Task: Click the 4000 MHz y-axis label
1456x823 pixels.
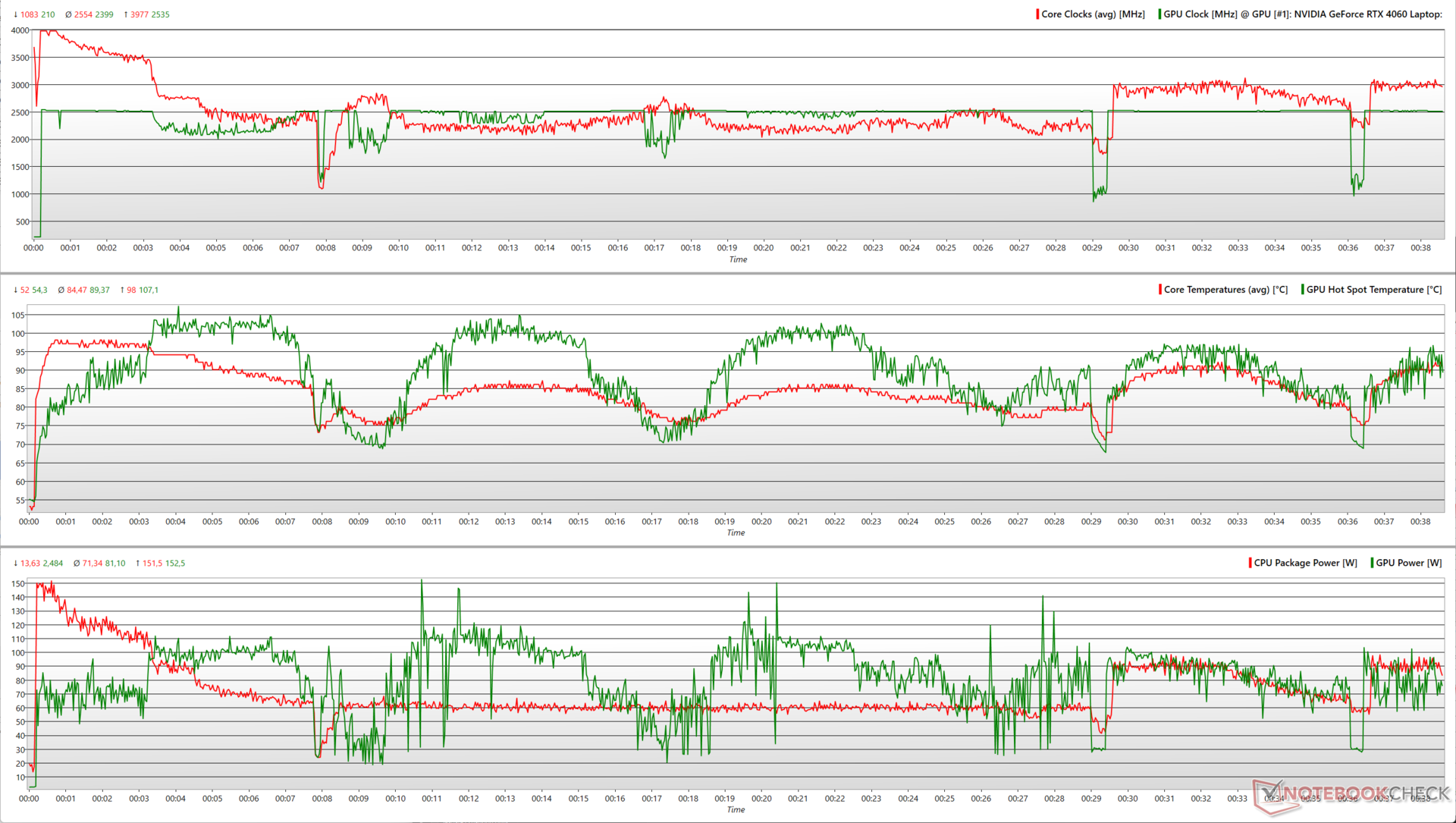Action: point(20,30)
